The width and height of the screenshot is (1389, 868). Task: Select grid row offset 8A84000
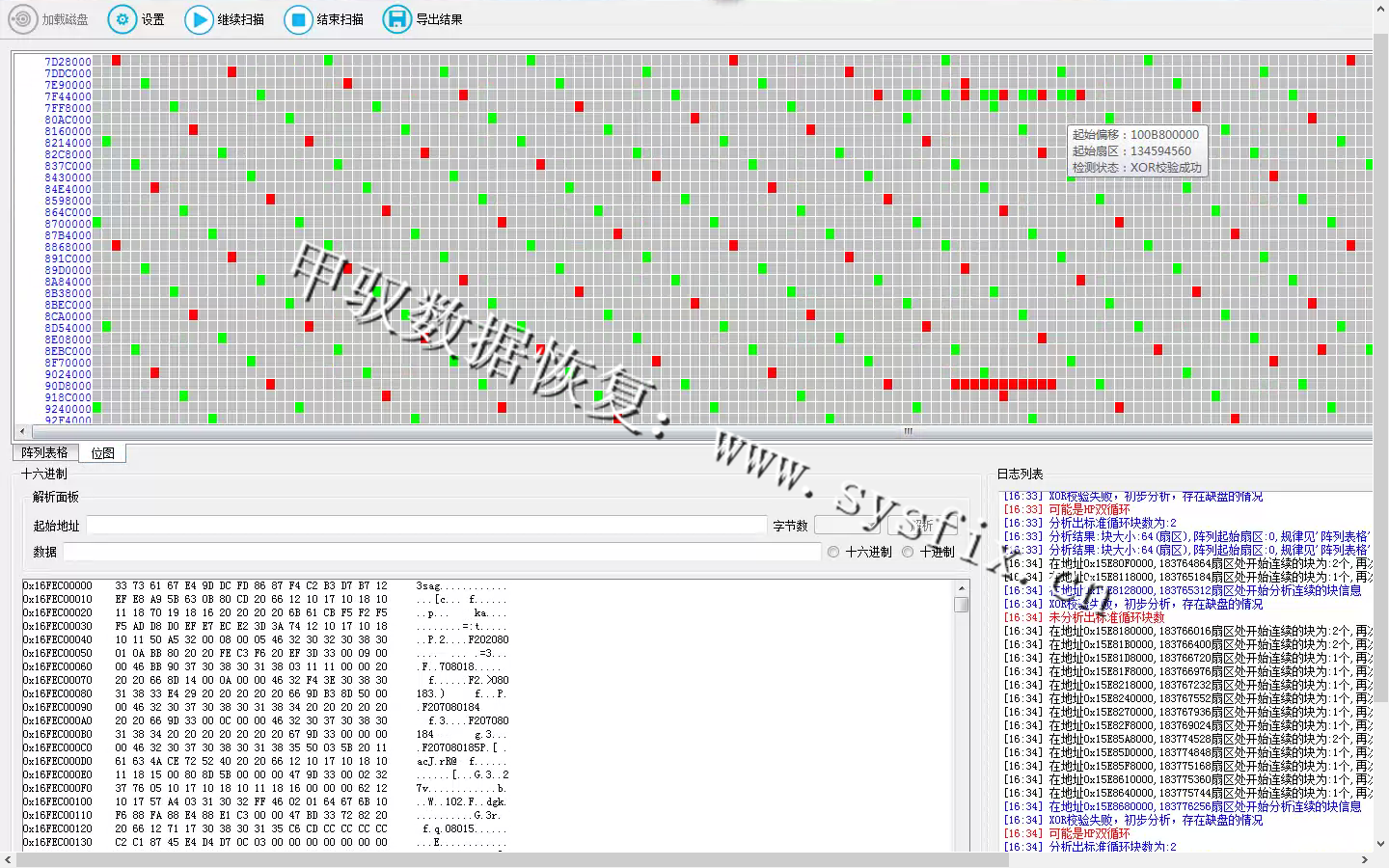(x=68, y=282)
